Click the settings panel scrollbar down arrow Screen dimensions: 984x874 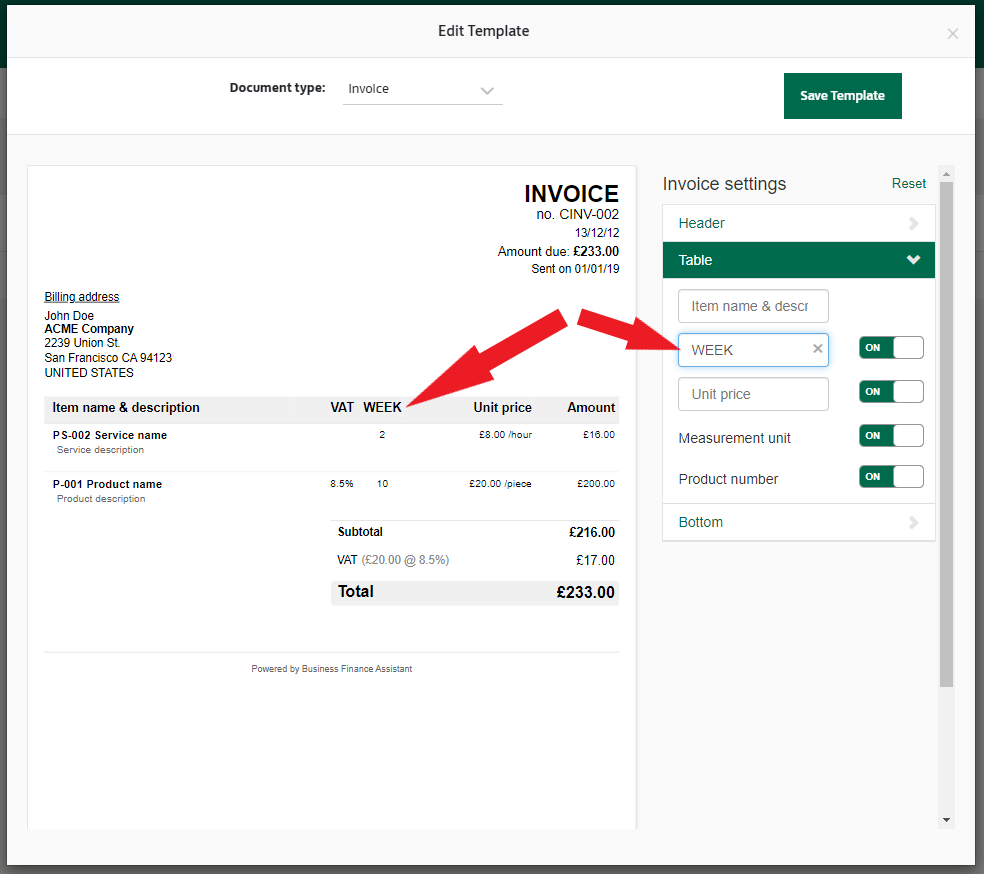pos(946,820)
